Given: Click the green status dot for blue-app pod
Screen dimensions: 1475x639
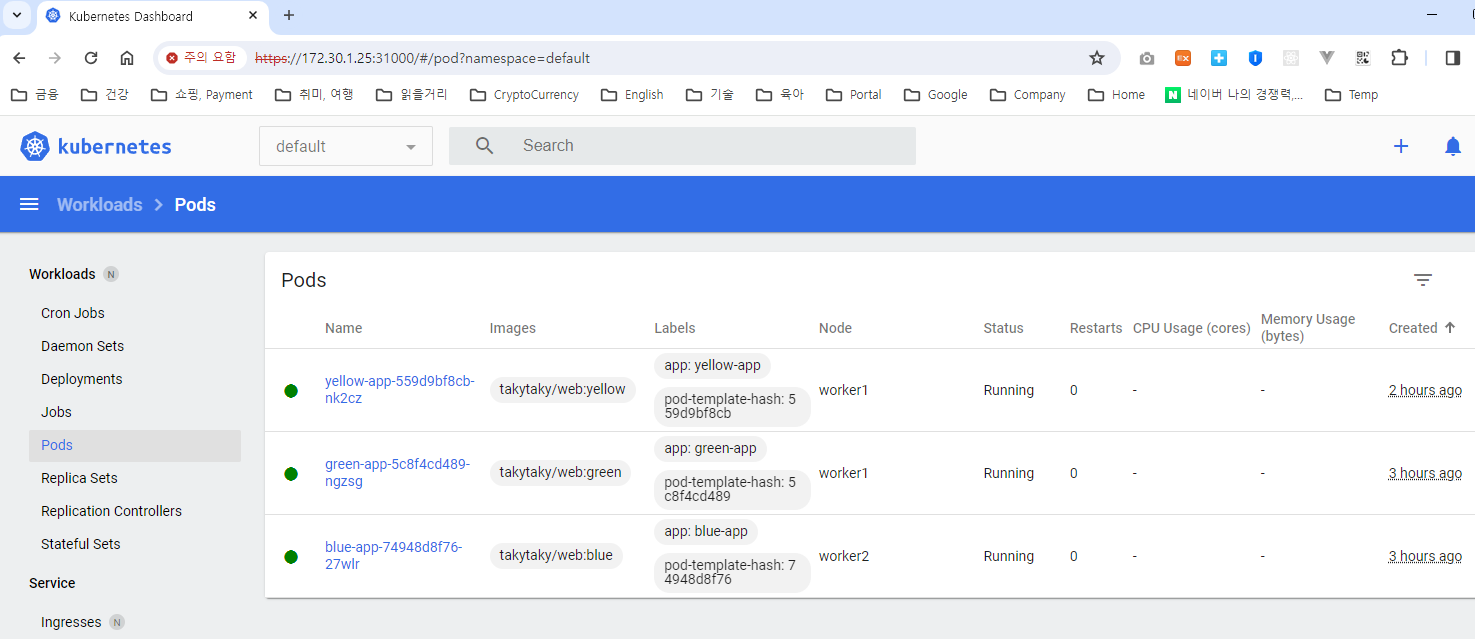Looking at the screenshot, I should [x=291, y=557].
